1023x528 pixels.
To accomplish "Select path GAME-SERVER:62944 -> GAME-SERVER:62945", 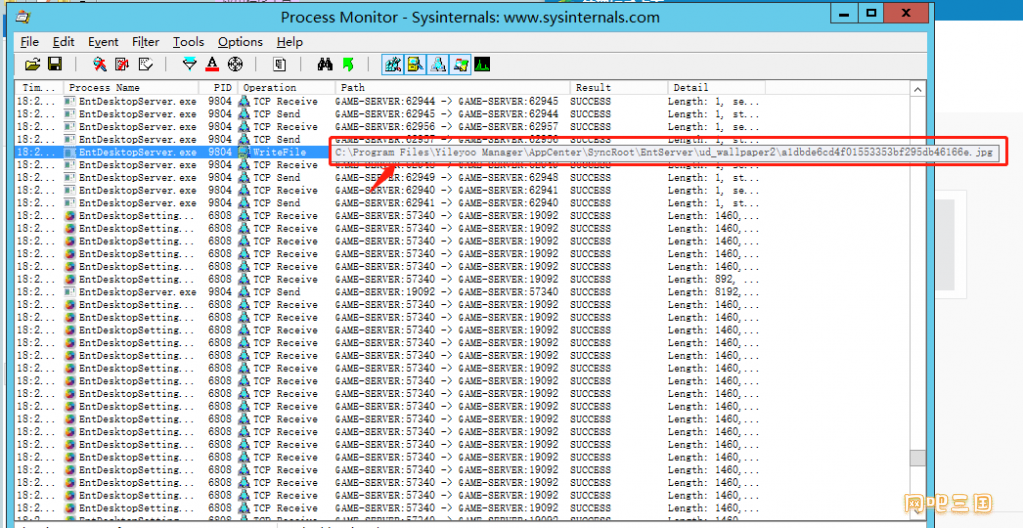I will coord(446,101).
